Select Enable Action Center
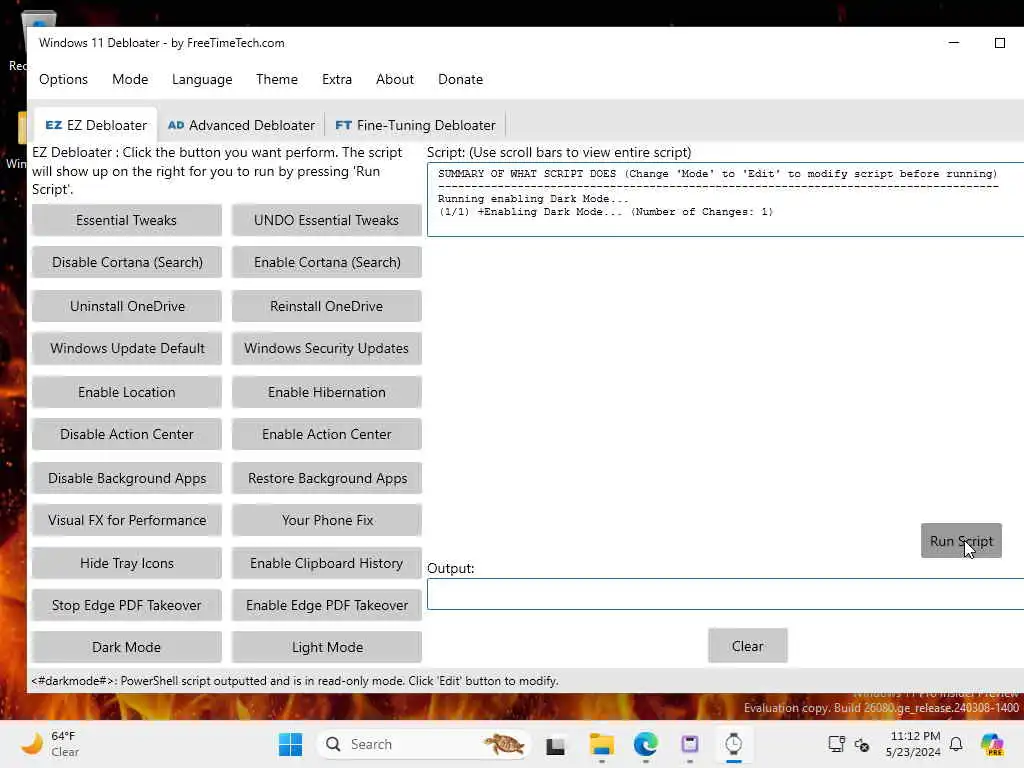This screenshot has width=1024, height=768. click(x=327, y=434)
